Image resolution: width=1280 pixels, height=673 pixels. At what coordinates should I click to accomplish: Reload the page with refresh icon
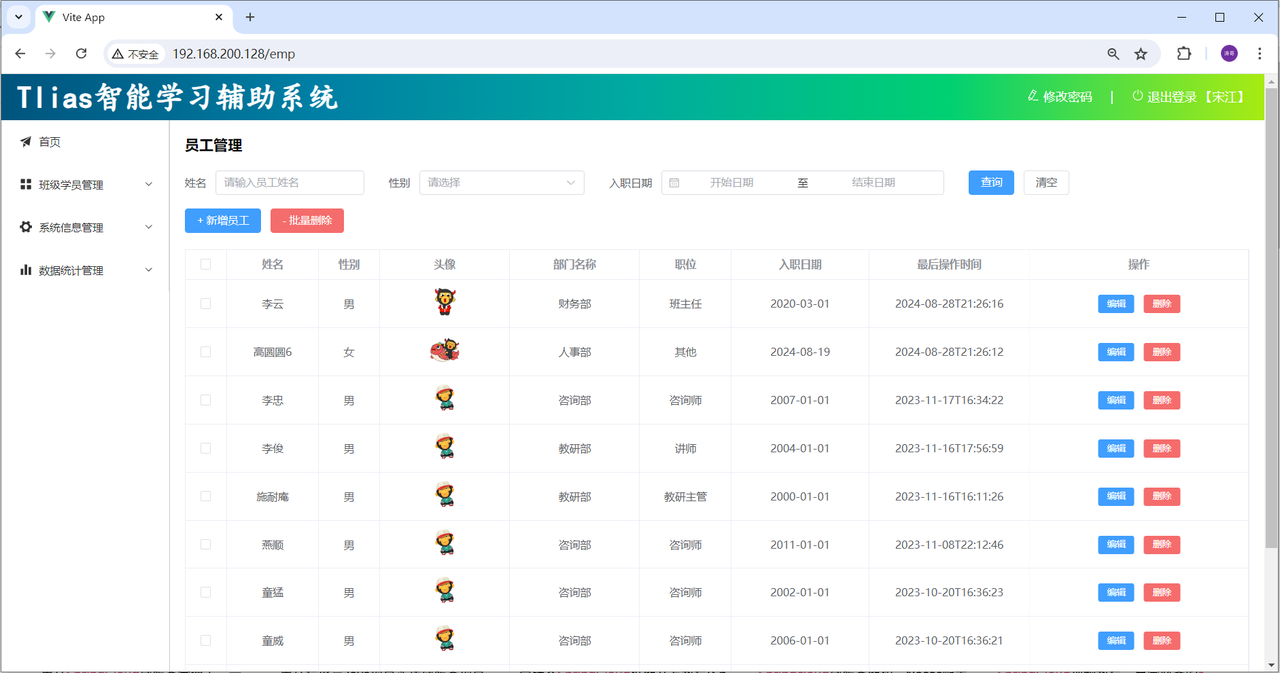point(82,54)
